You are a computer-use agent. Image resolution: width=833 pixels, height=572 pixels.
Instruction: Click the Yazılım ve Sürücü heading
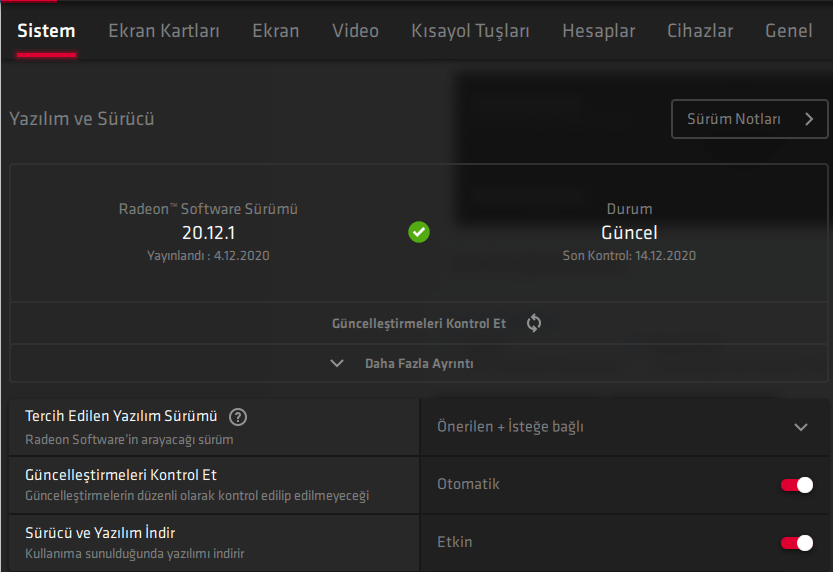pyautogui.click(x=82, y=118)
